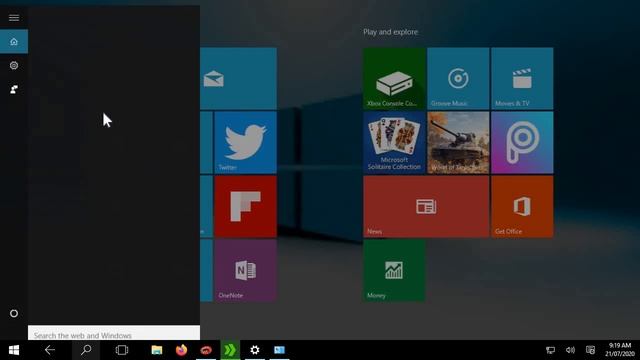Screen dimensions: 640x360
Task: Click the Search the web and Windows box
Action: tap(114, 333)
